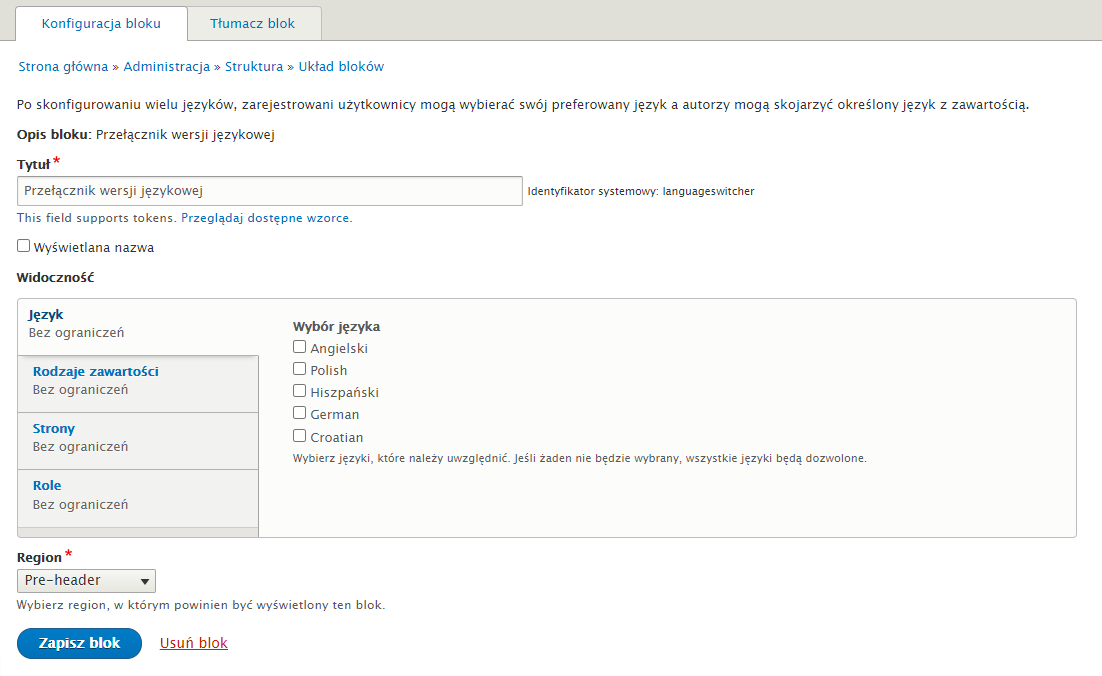Open the Role visibility tab
1102x676 pixels.
point(138,498)
